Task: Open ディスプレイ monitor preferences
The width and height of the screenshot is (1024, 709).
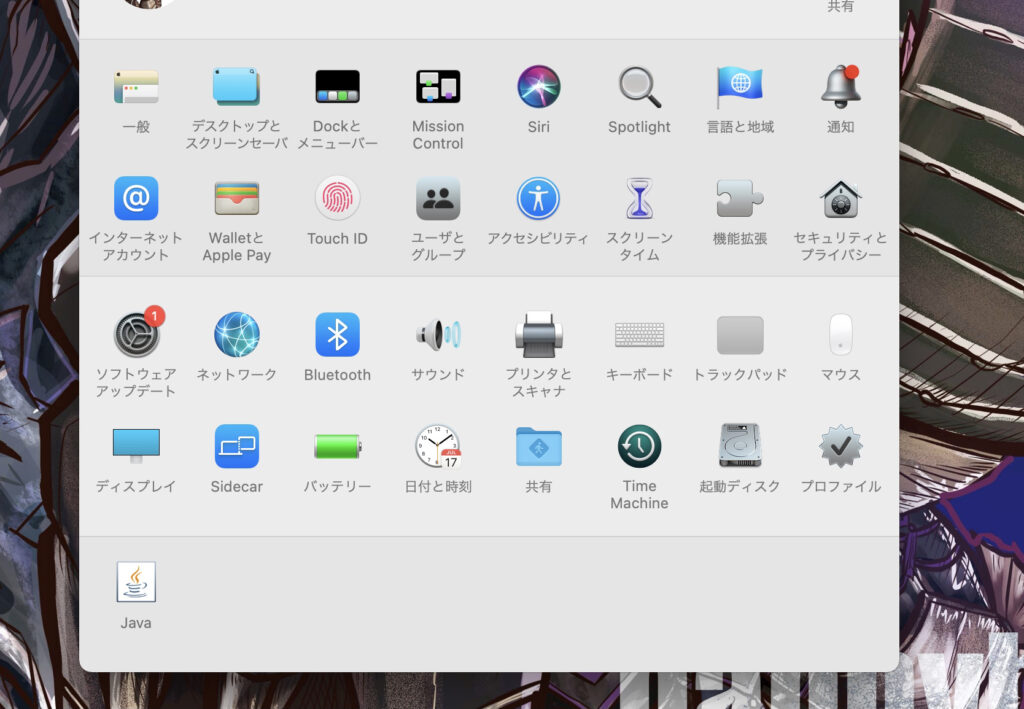Action: click(136, 446)
